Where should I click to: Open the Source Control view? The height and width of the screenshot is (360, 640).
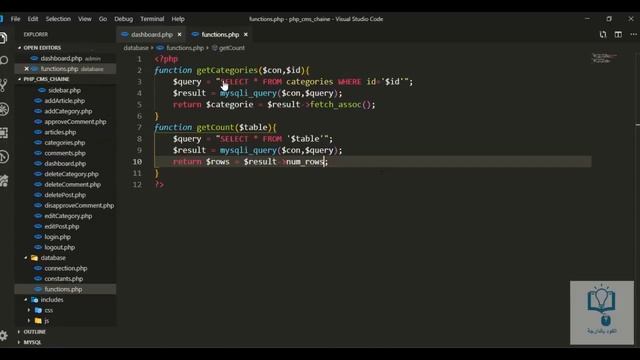[x=3, y=85]
